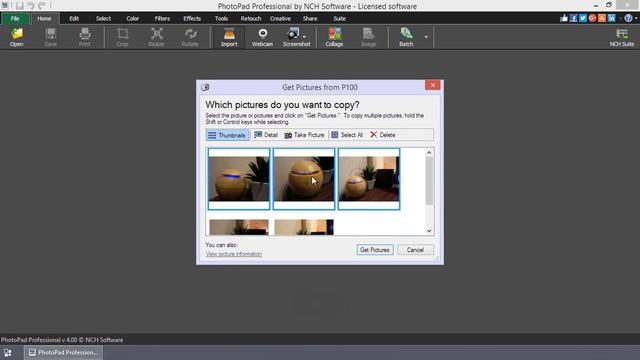Screen dimensions: 640x360
Task: Share via the Facebook icon
Action: click(573, 18)
